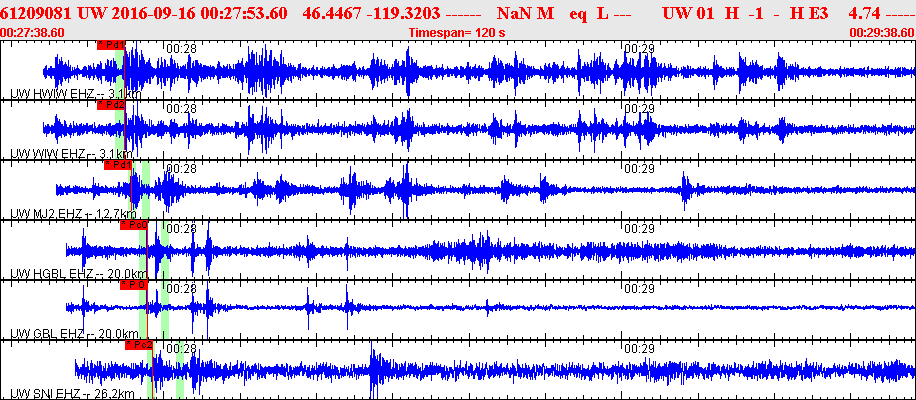The image size is (916, 400).
Task: Click the 00:29 time tick on GBL trace
Action: 639,288
